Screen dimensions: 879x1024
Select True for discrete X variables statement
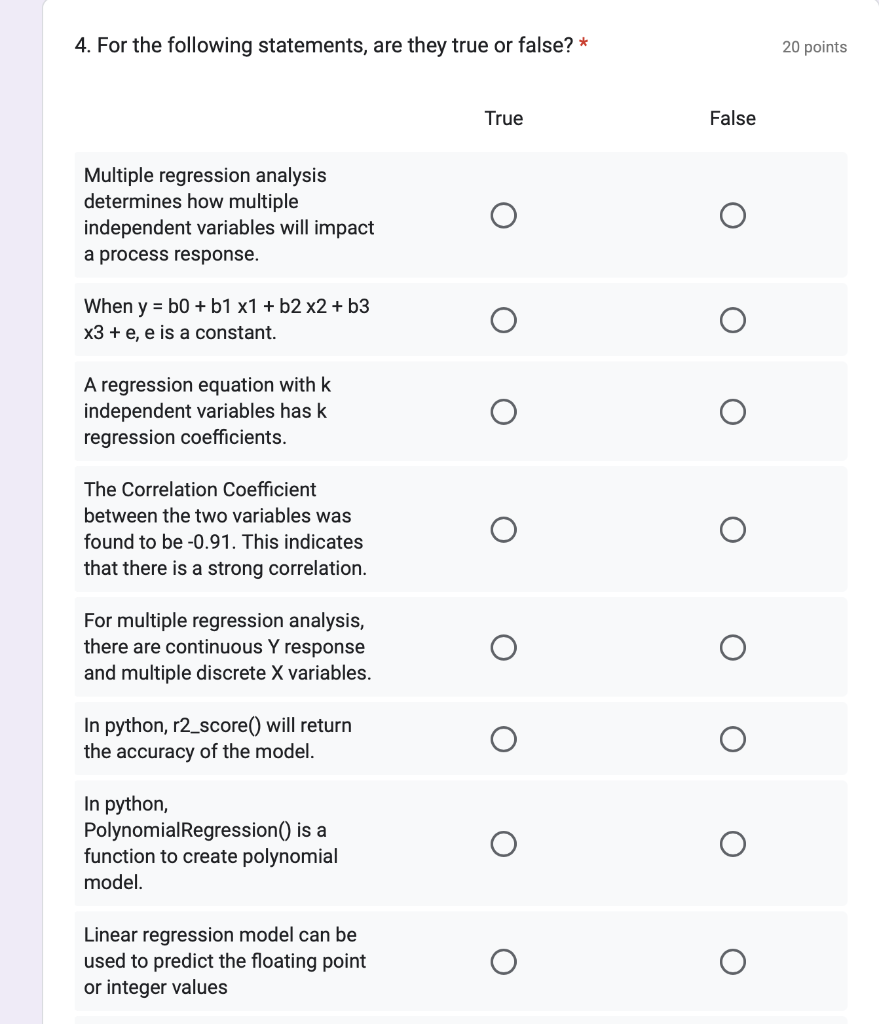(x=504, y=647)
